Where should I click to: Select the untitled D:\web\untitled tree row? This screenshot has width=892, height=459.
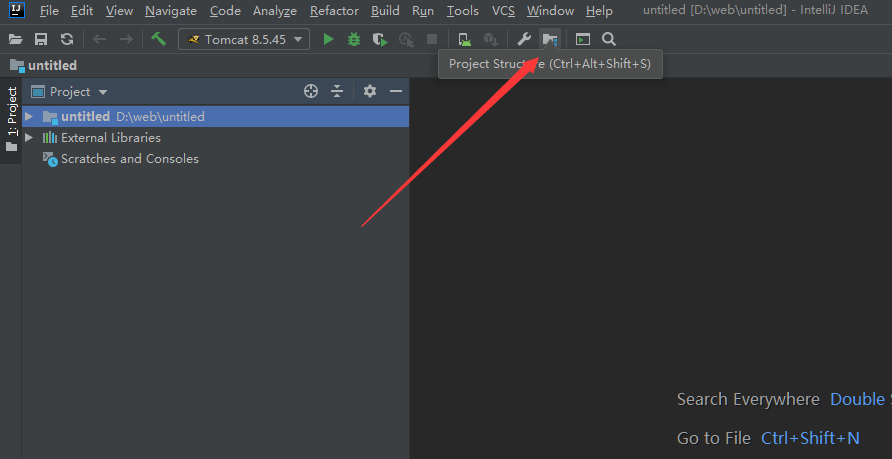[x=216, y=117]
